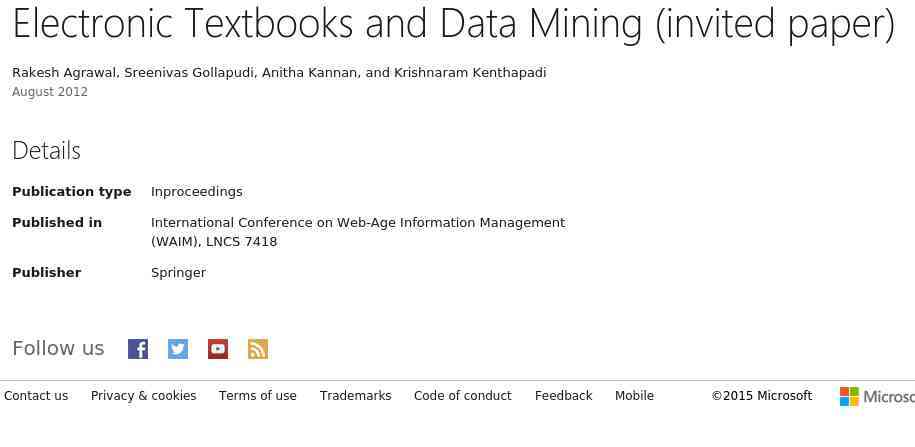Open the Twitter follow icon

(x=178, y=349)
